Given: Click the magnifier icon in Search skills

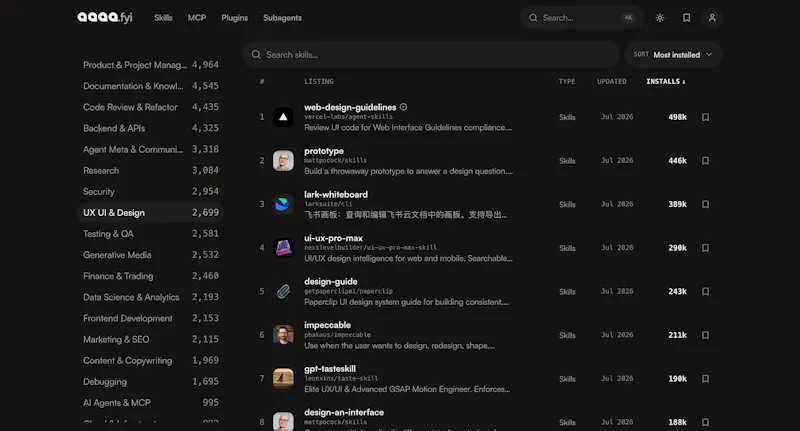Looking at the screenshot, I should 256,55.
